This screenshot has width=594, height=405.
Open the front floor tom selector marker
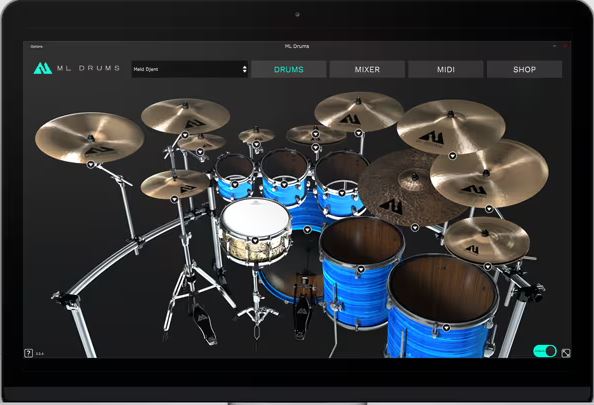pos(446,327)
